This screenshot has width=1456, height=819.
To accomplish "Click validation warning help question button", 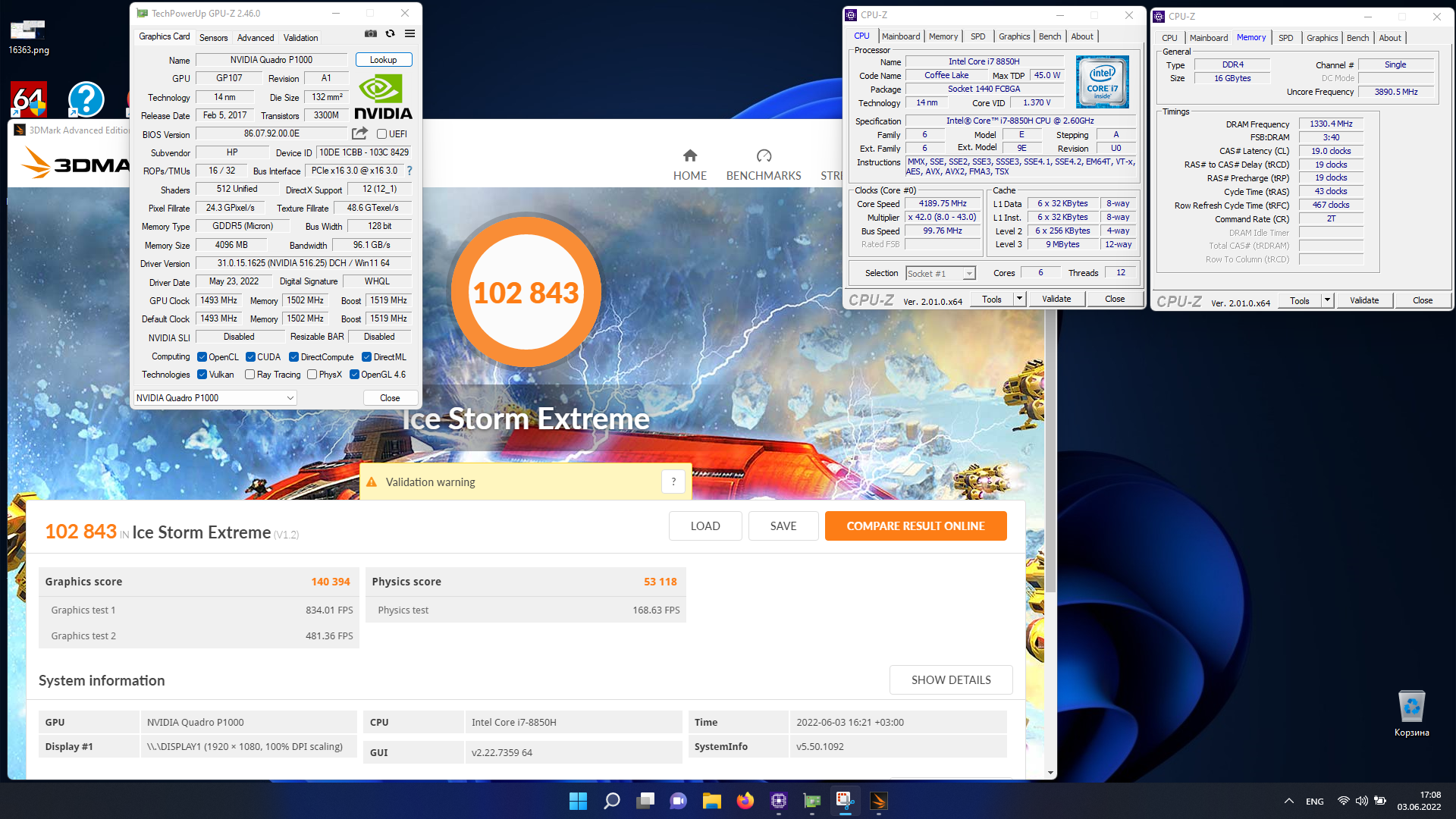I will coord(673,482).
